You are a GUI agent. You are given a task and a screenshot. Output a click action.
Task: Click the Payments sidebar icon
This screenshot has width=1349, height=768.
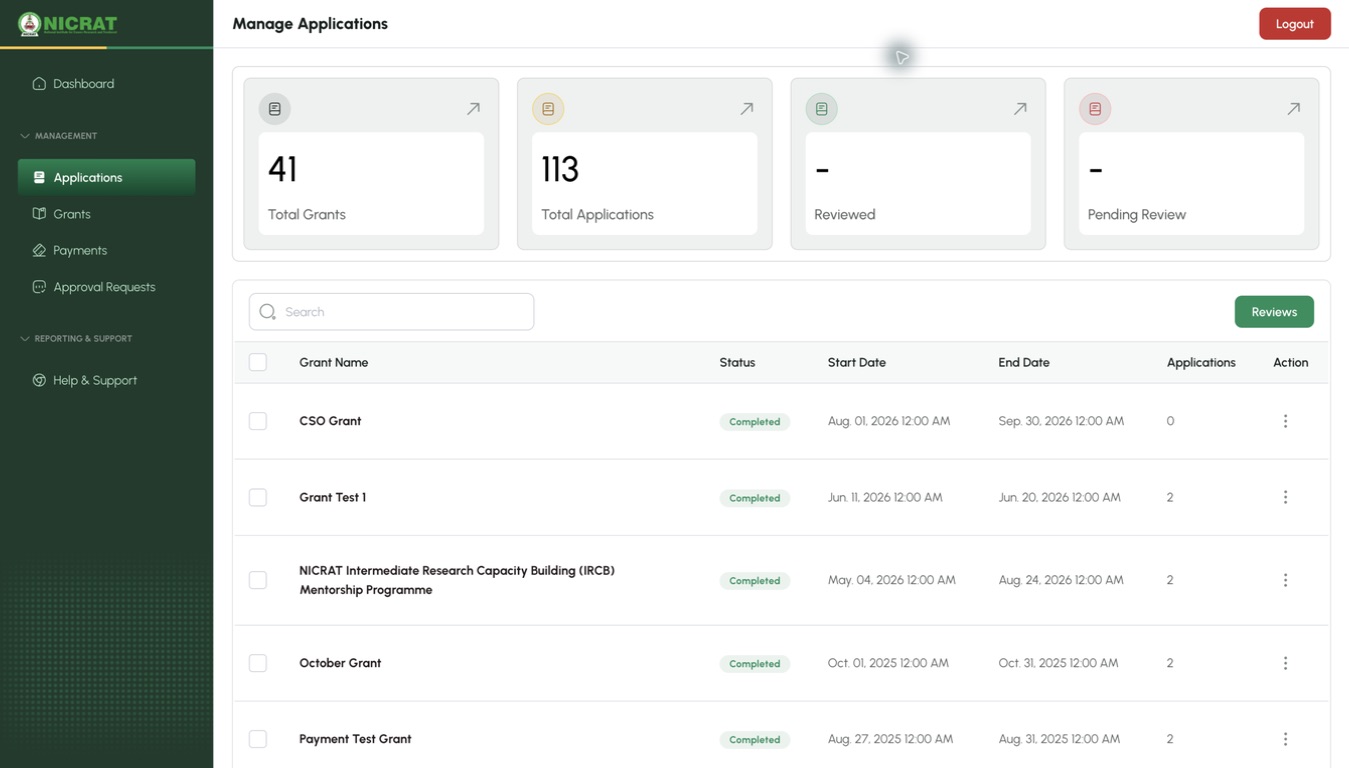[39, 251]
